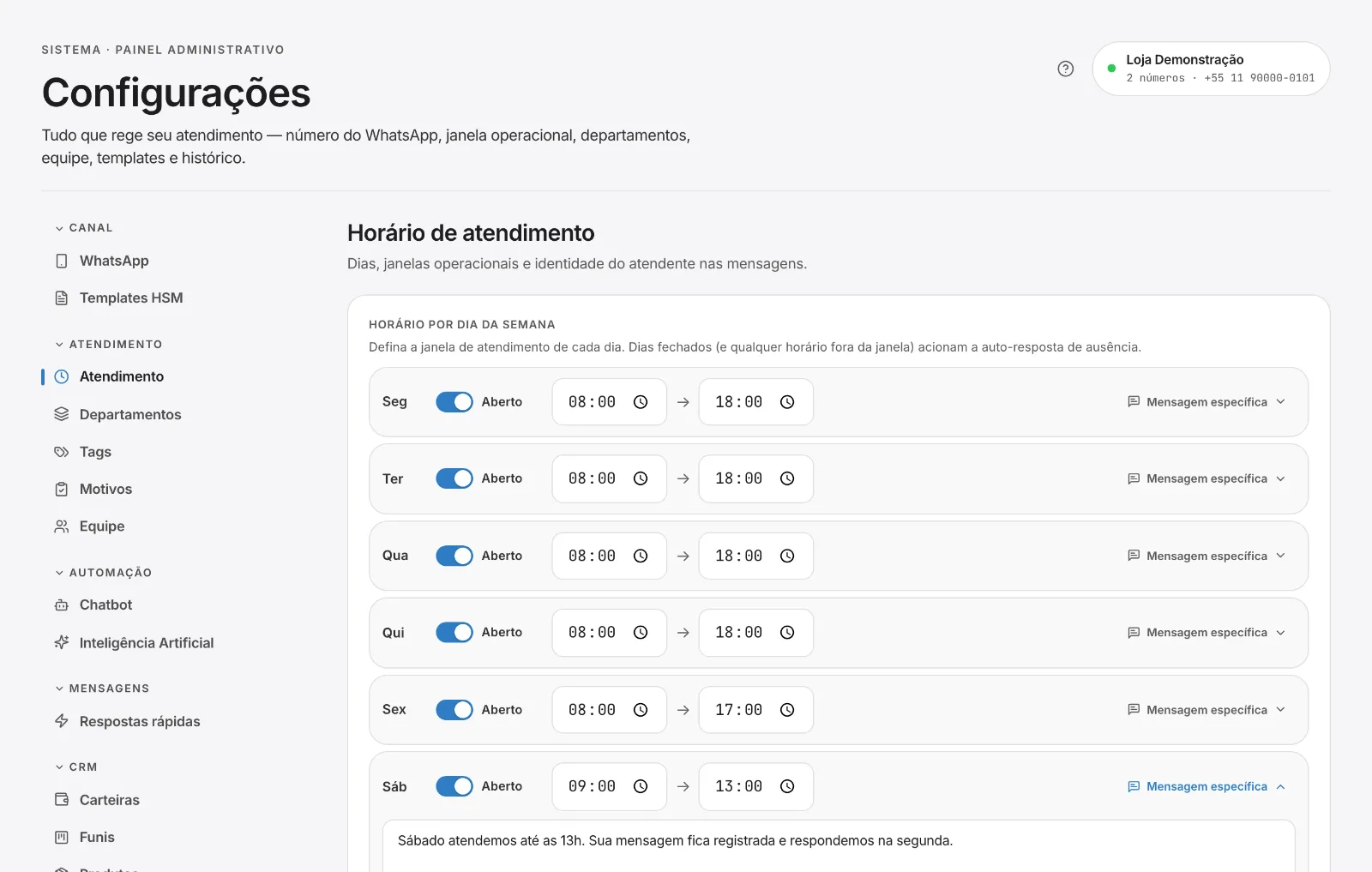The width and height of the screenshot is (1372, 872).
Task: Expand Mensagem específica for Seg
Action: pyautogui.click(x=1207, y=402)
